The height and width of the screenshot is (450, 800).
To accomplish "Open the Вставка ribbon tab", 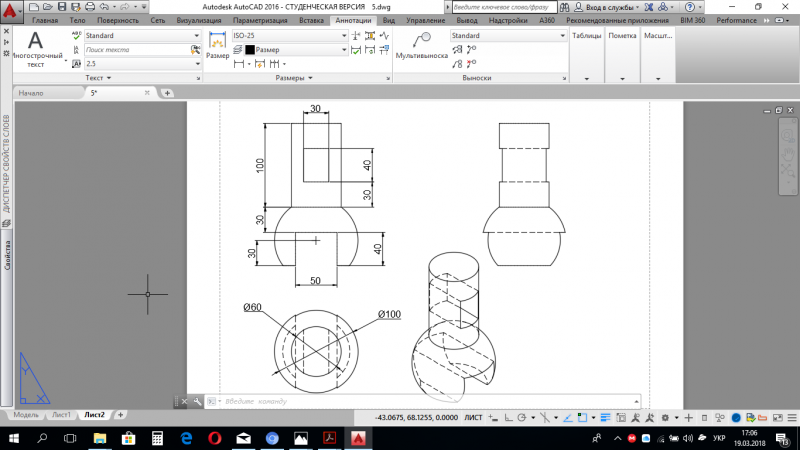I will [311, 20].
